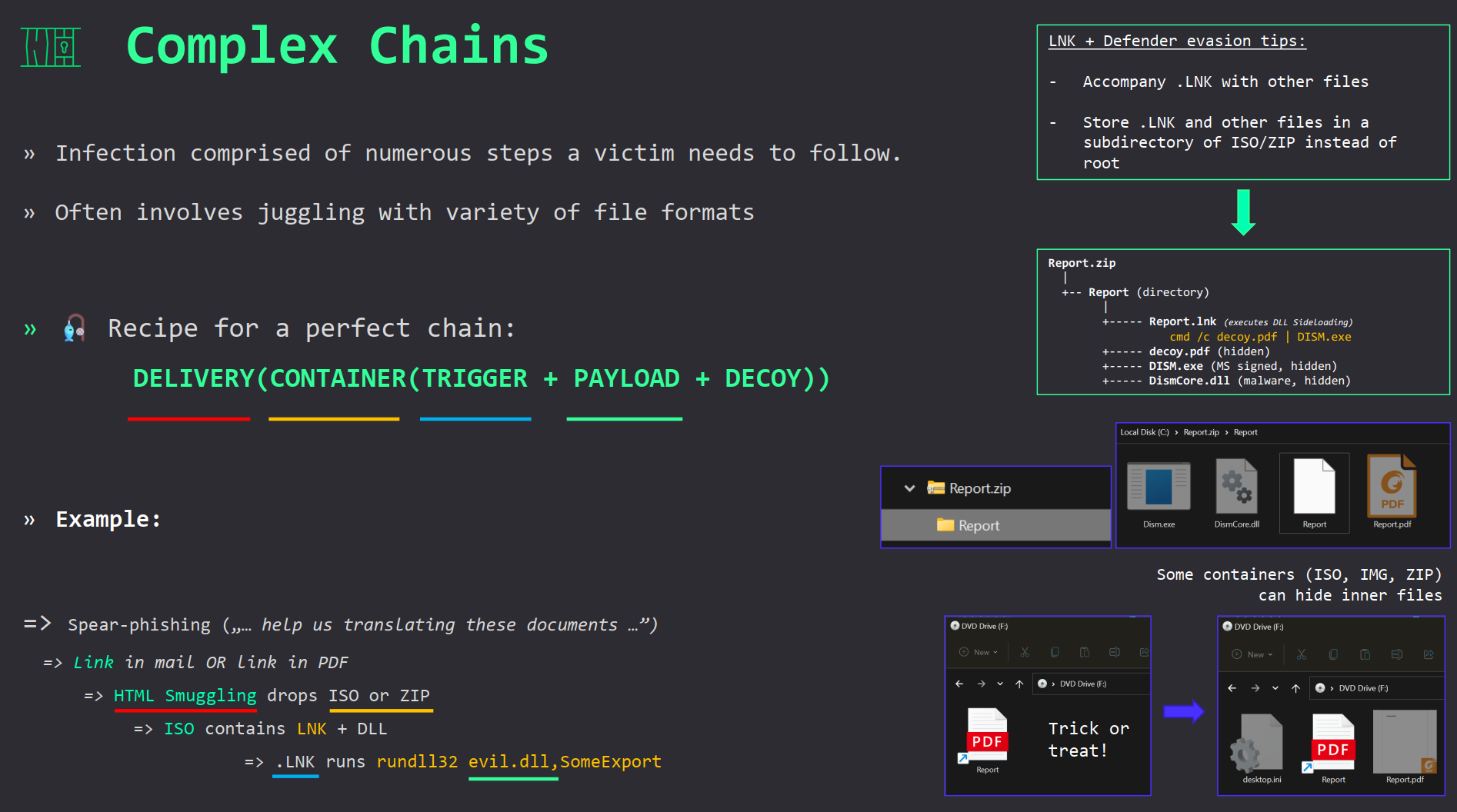Open the orange Foxit Report.pdf icon
Image resolution: width=1457 pixels, height=812 pixels.
1392,487
